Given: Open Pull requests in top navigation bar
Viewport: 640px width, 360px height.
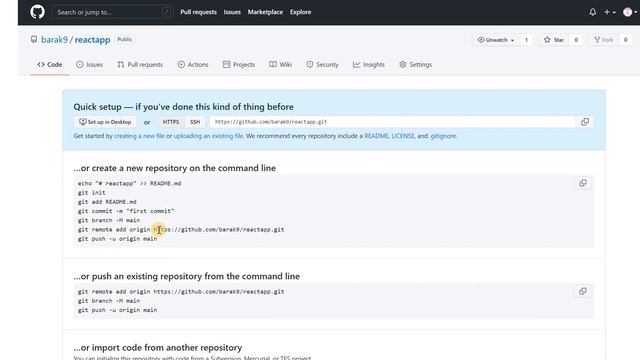Looking at the screenshot, I should [198, 12].
